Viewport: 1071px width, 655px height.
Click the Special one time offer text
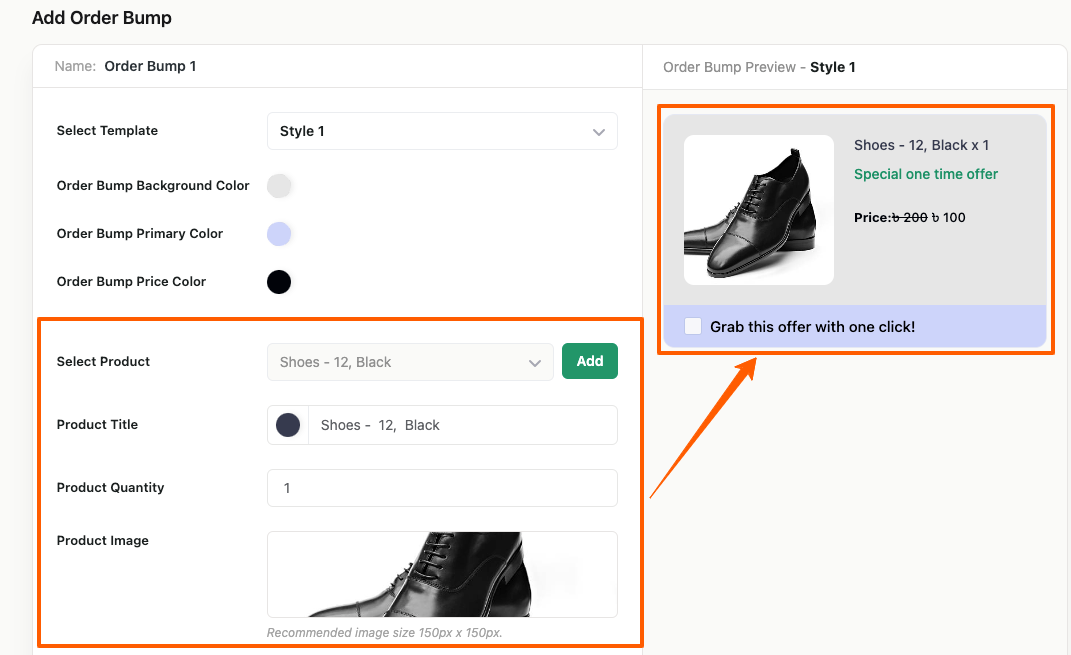point(925,174)
